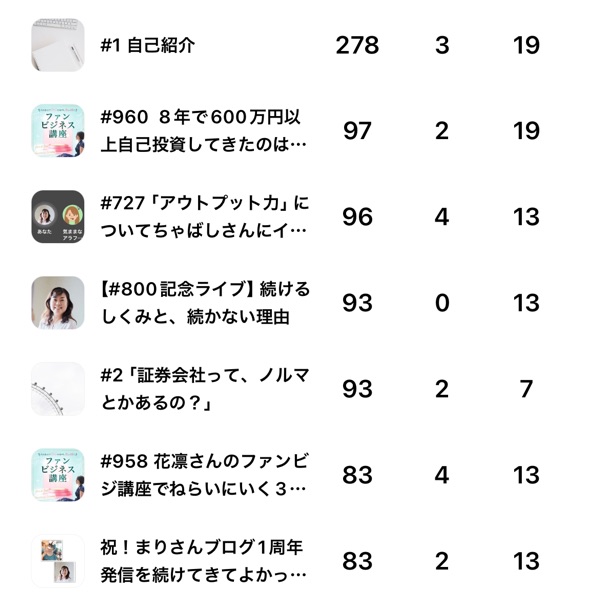This screenshot has height=600, width=600.
Task: Click the number 7 on the #2 row
Action: [x=526, y=389]
